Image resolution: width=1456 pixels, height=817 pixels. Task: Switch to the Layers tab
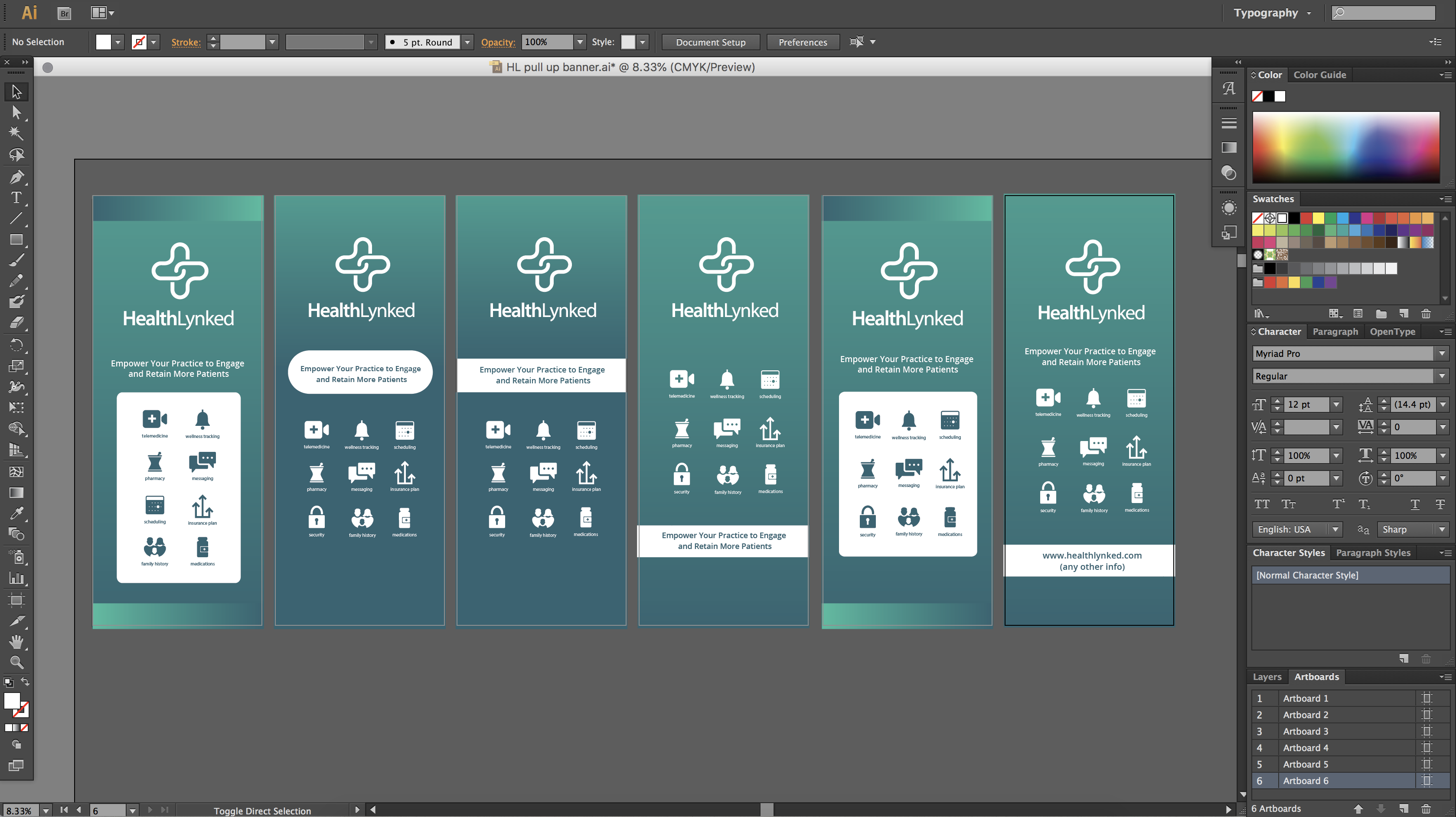point(1267,676)
